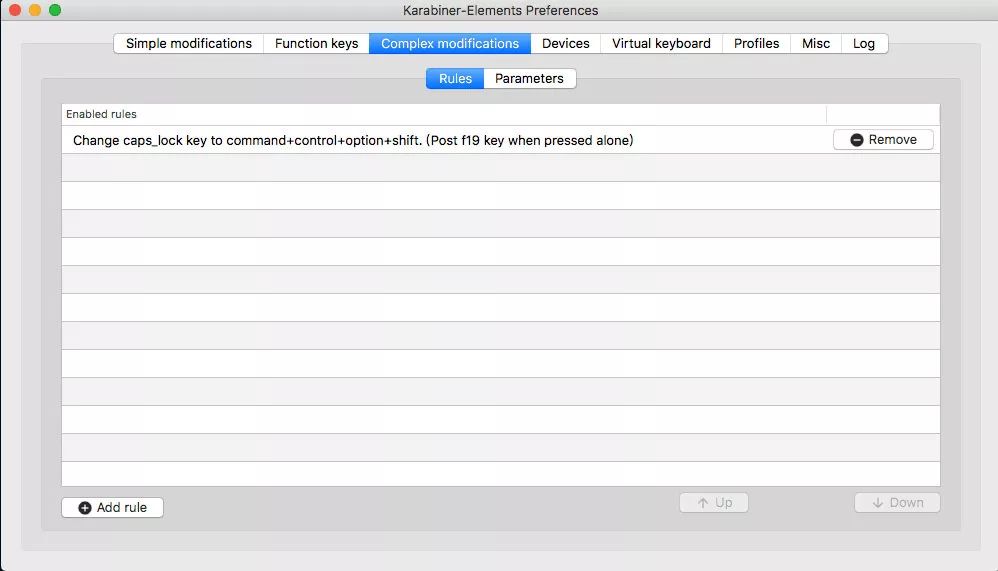Image resolution: width=998 pixels, height=571 pixels.
Task: Open the Simple modifications tab
Action: click(188, 43)
